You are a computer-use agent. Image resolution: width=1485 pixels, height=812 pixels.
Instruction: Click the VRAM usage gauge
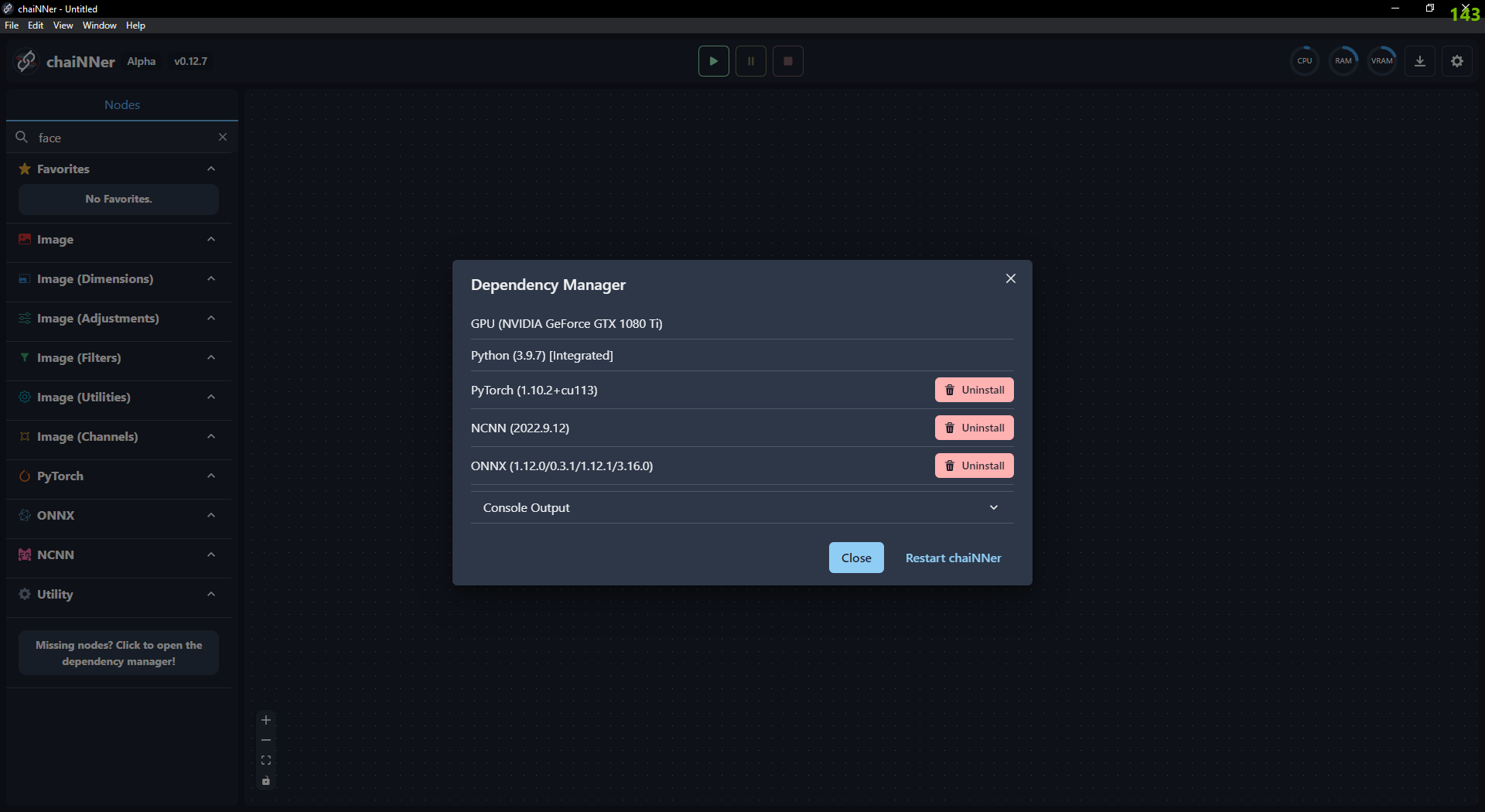(1382, 60)
